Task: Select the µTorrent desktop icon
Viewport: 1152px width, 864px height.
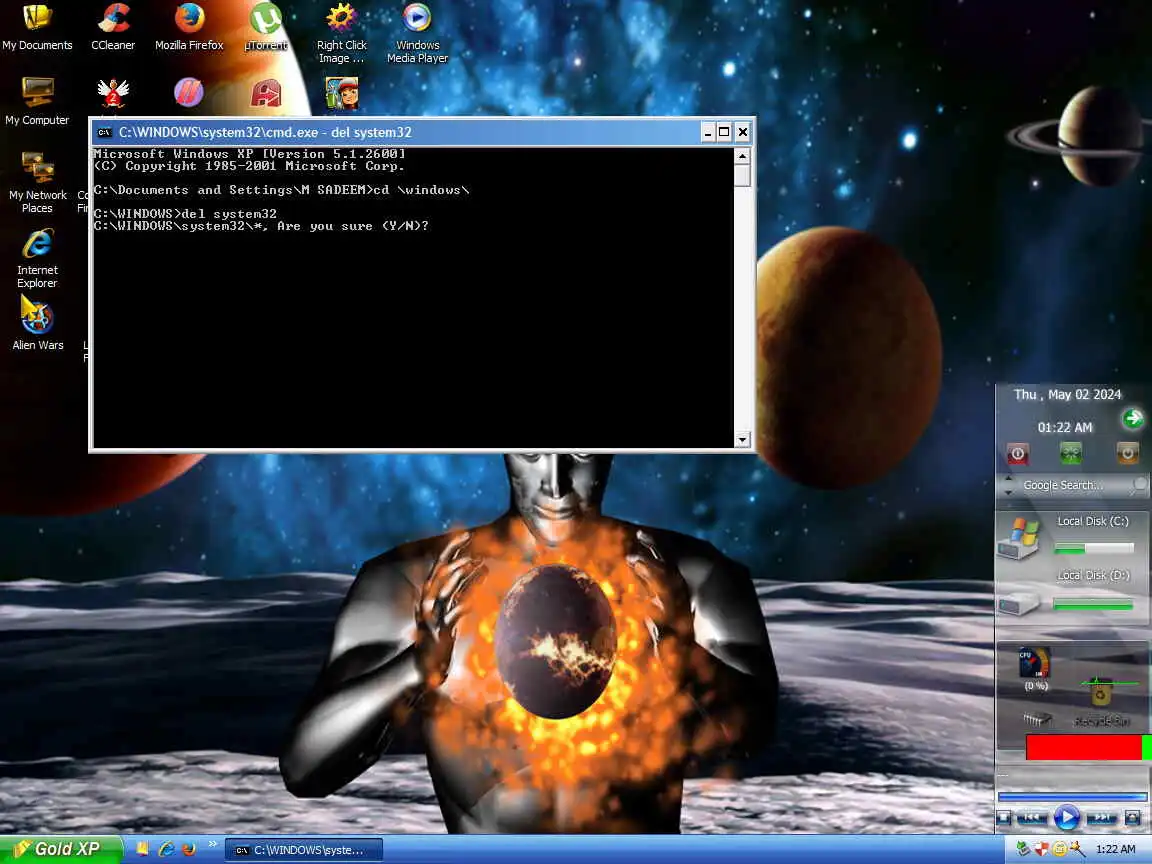Action: click(x=265, y=28)
